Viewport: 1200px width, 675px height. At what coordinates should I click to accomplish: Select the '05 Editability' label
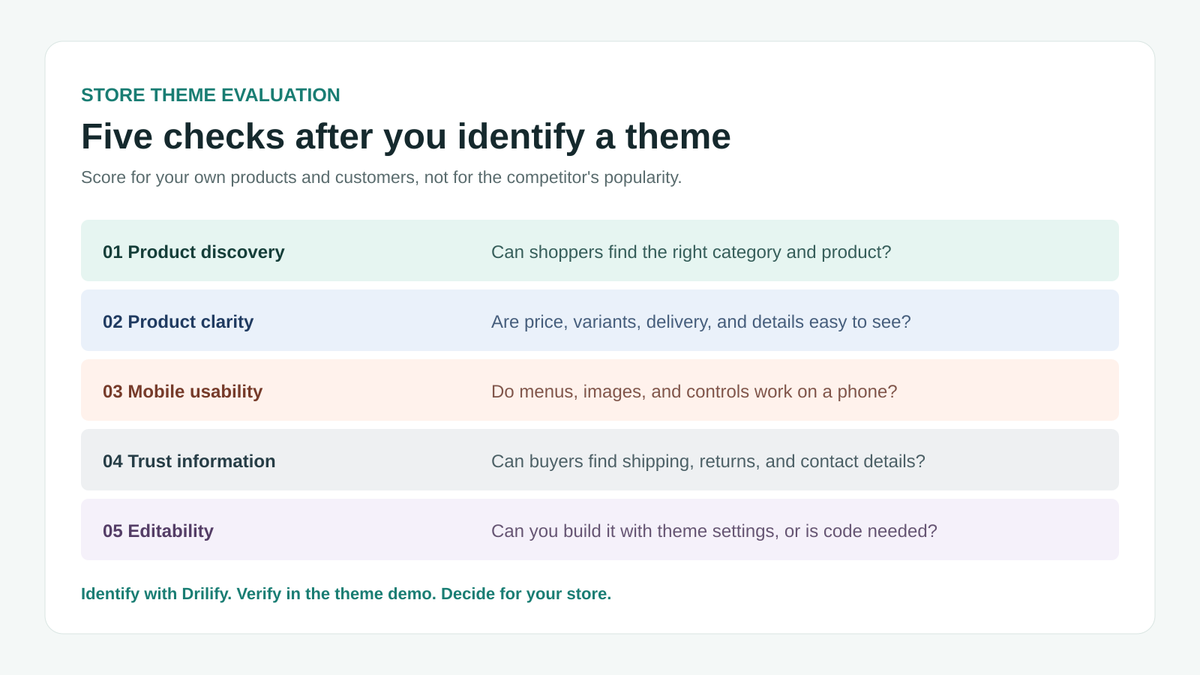tap(158, 531)
